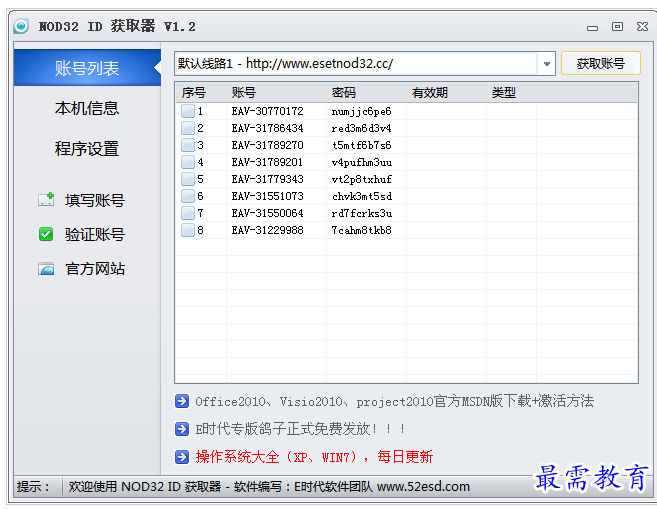Screen dimensions: 657x509
Task: Select account EAV-31786434
Action: tap(267, 128)
